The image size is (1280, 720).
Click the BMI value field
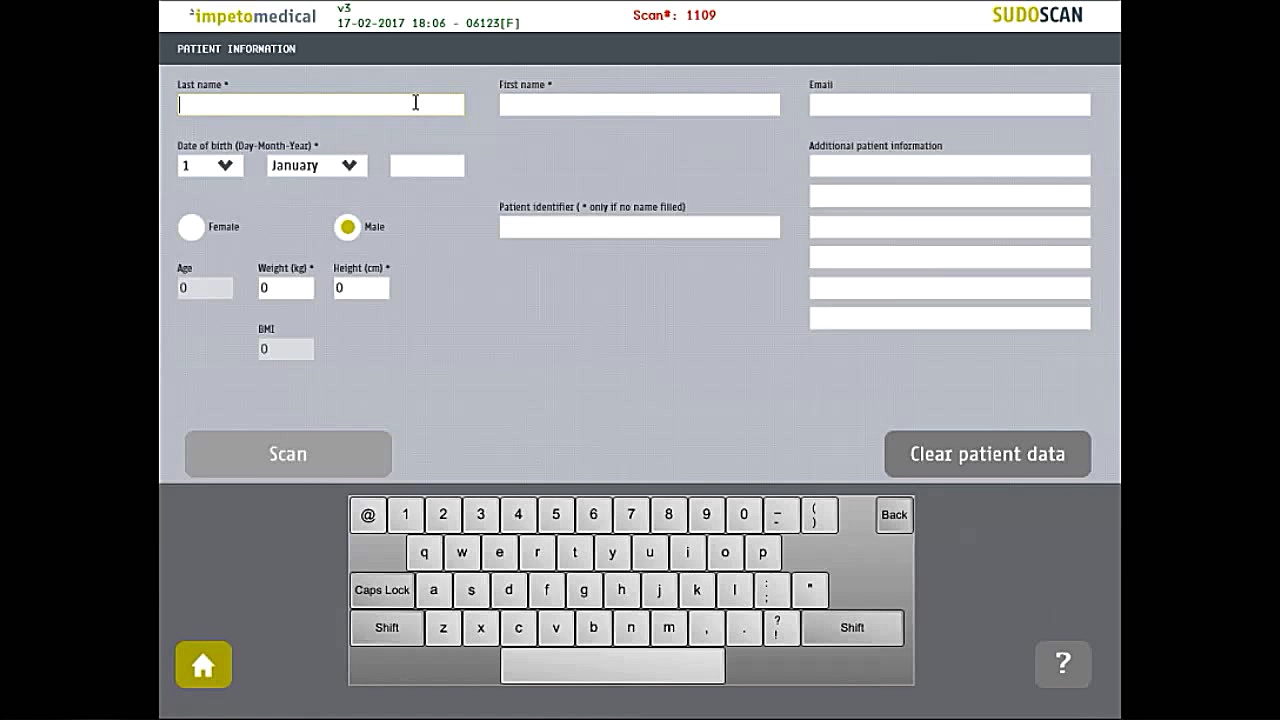[x=286, y=349]
